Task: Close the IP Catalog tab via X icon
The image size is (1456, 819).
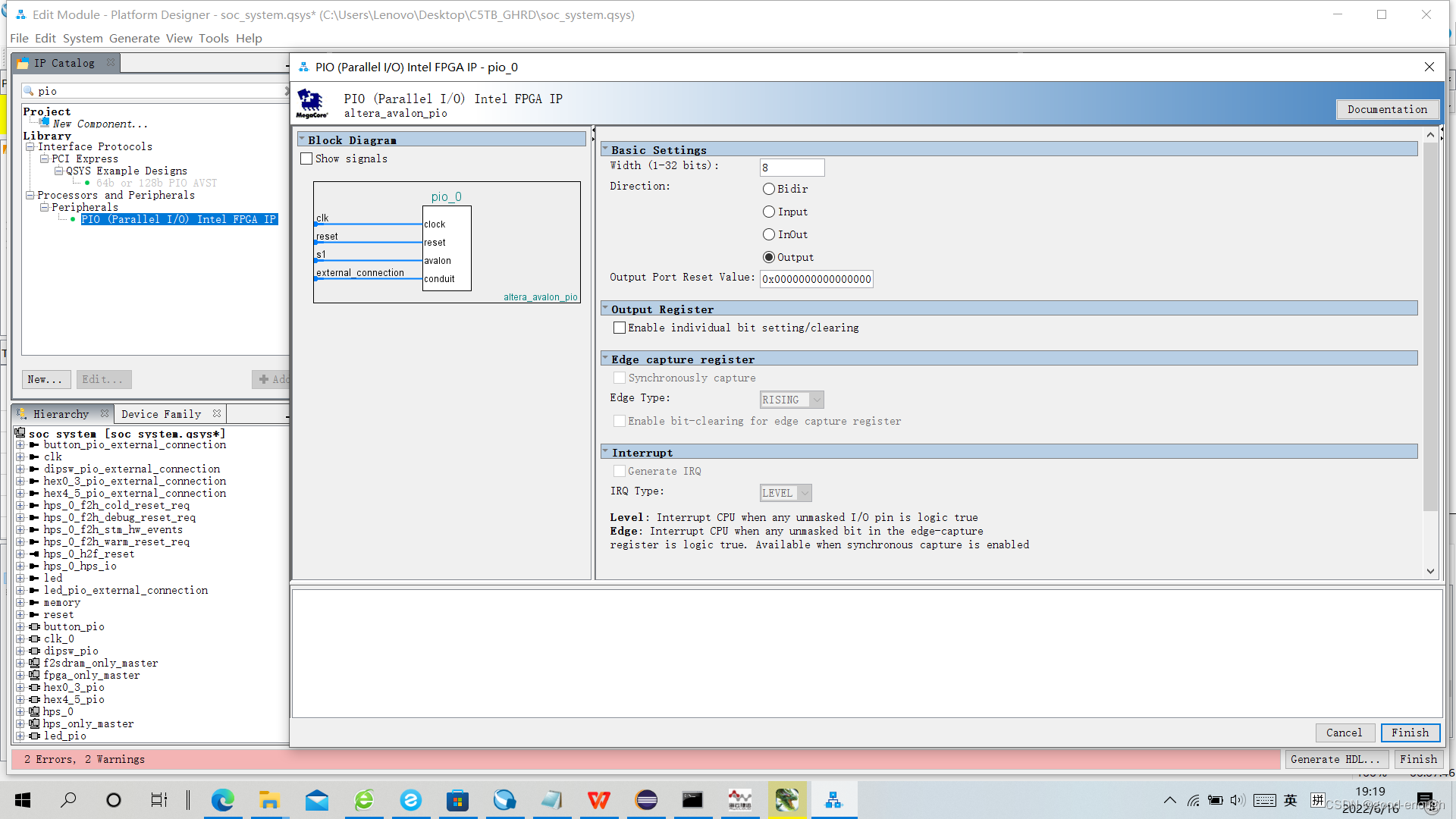Action: coord(111,63)
